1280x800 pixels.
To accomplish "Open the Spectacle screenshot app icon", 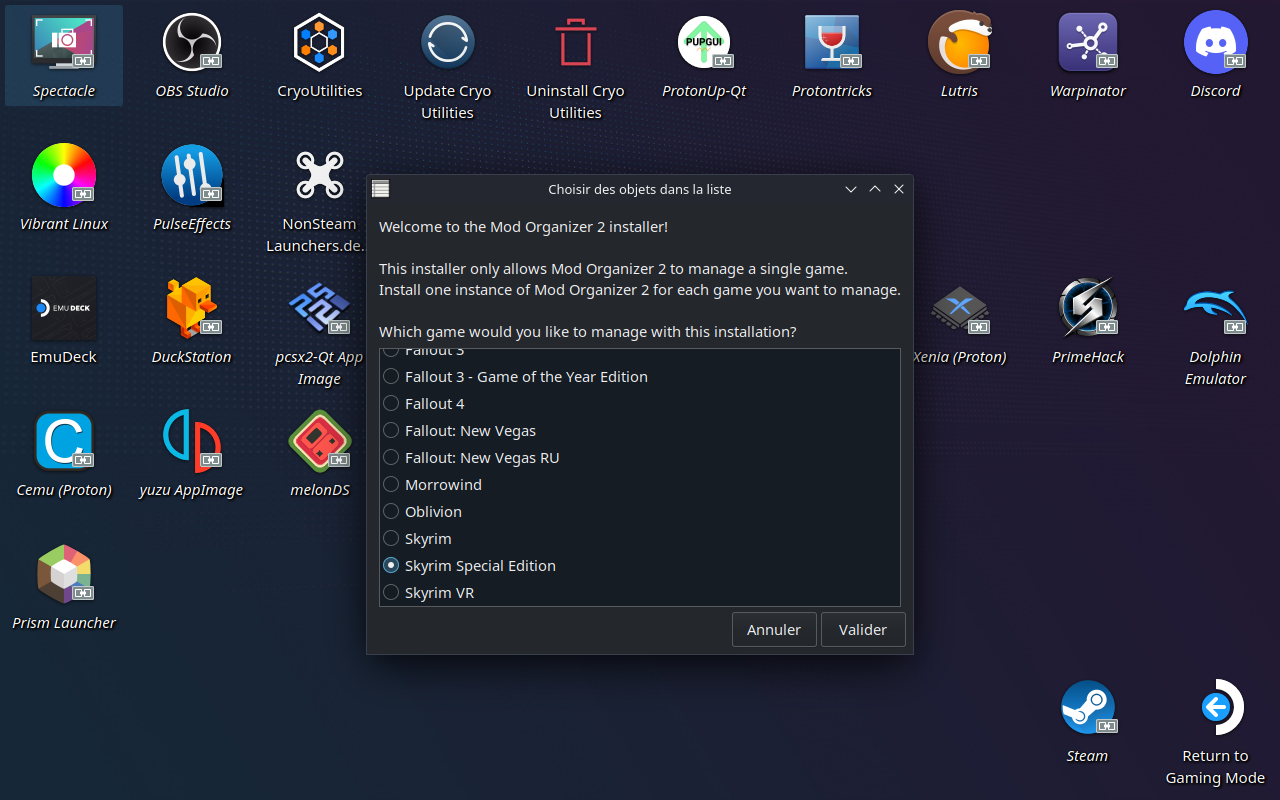I will click(64, 42).
